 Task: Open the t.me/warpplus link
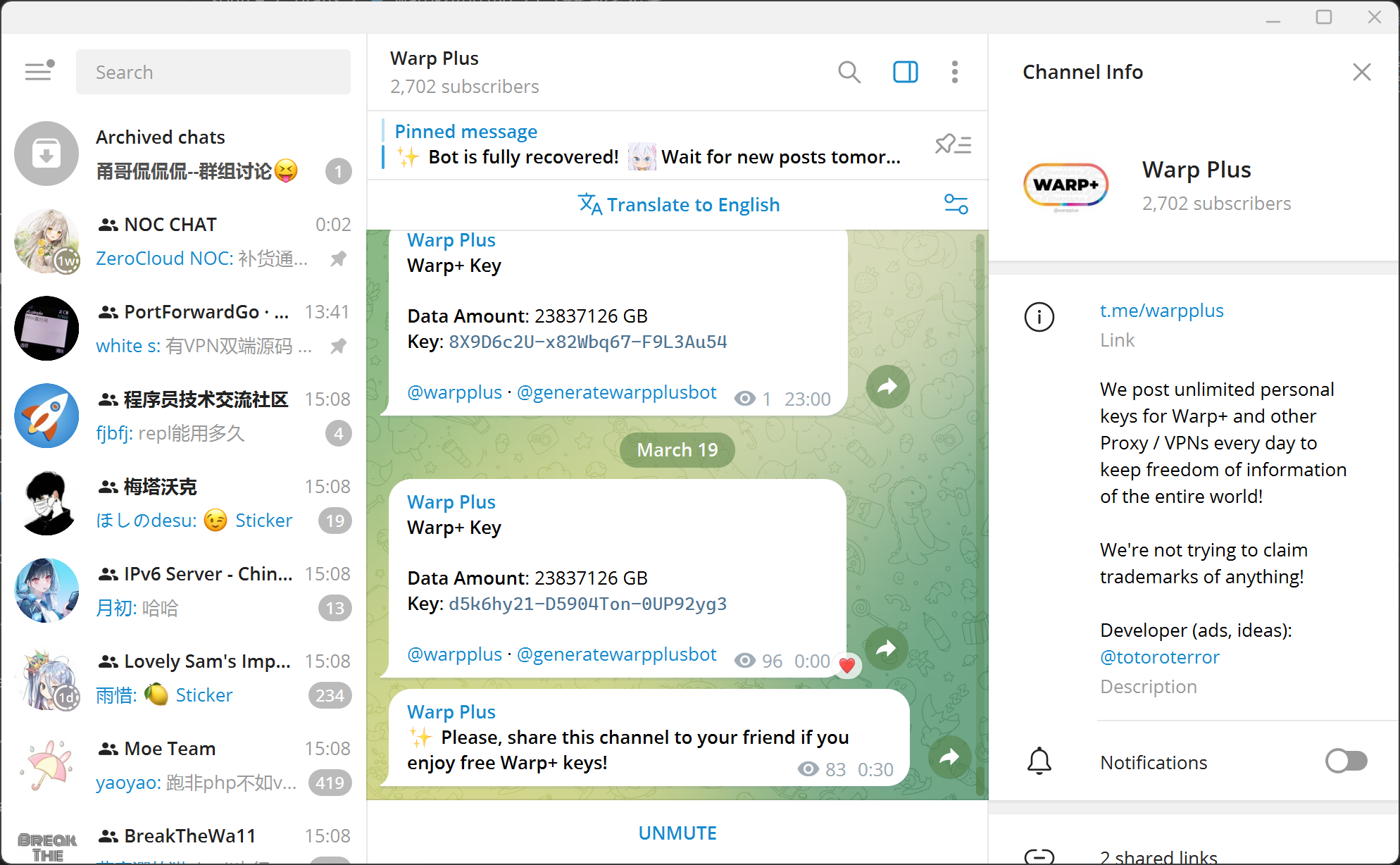tap(1161, 311)
